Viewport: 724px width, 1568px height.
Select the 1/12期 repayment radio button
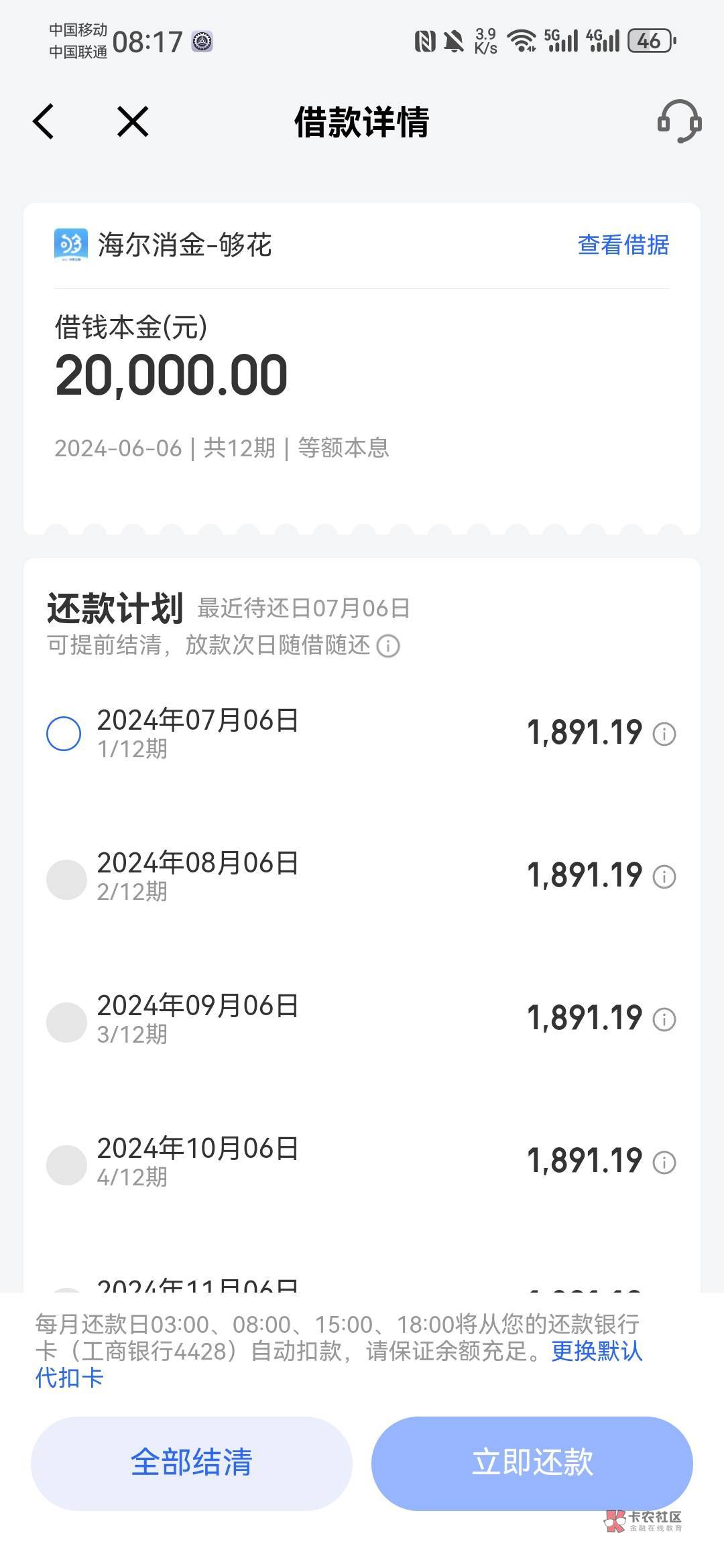click(x=64, y=734)
